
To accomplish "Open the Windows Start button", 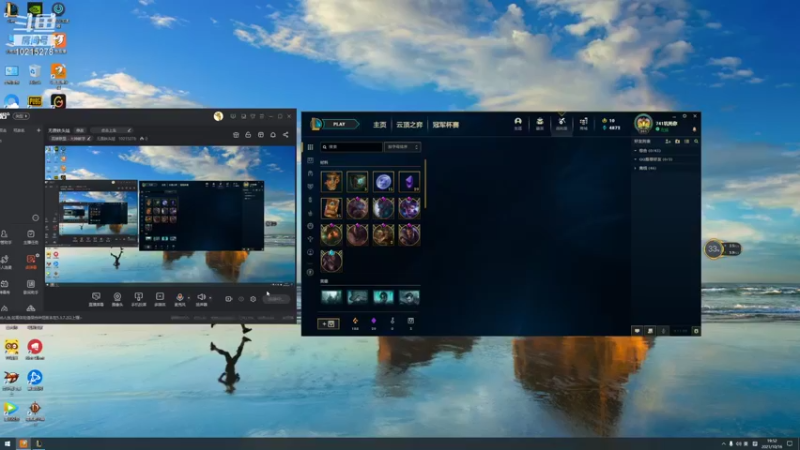I will (7, 444).
